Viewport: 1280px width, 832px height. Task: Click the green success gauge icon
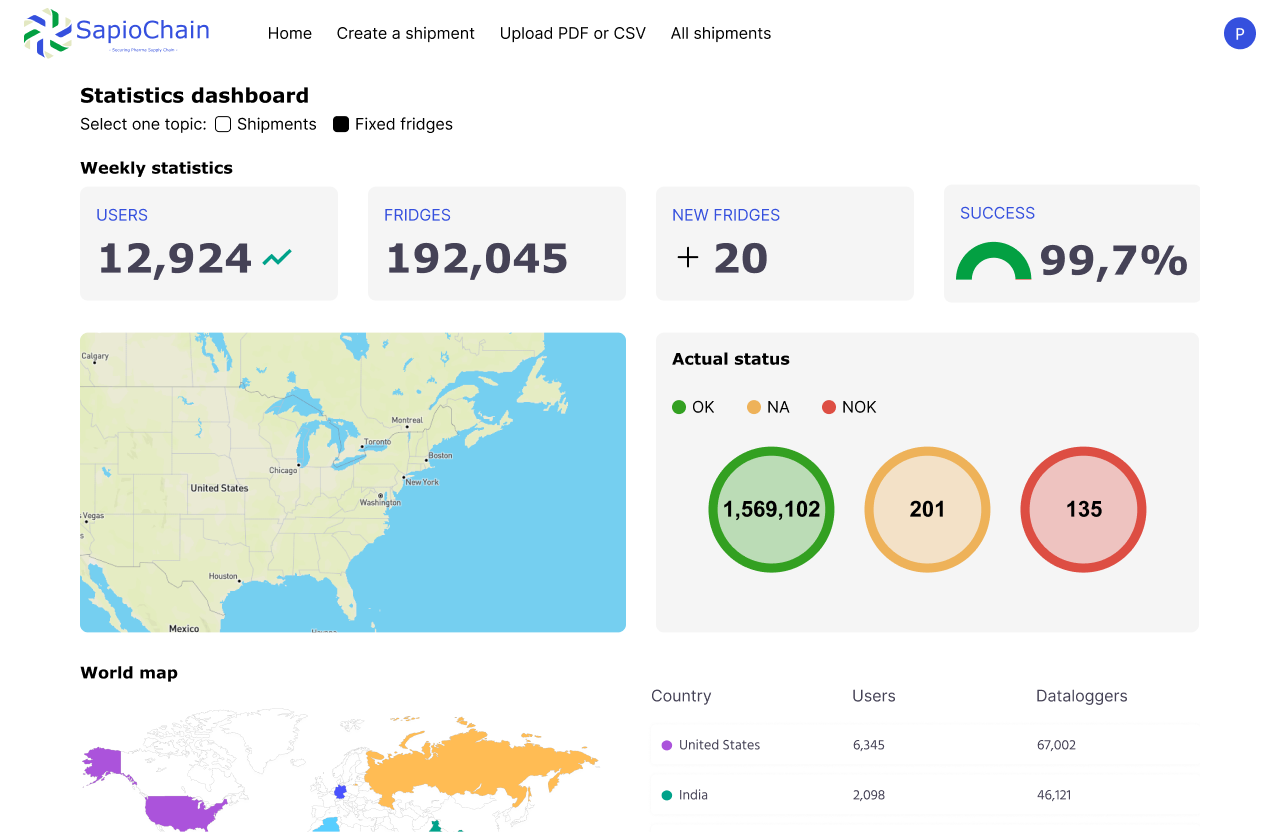click(993, 262)
